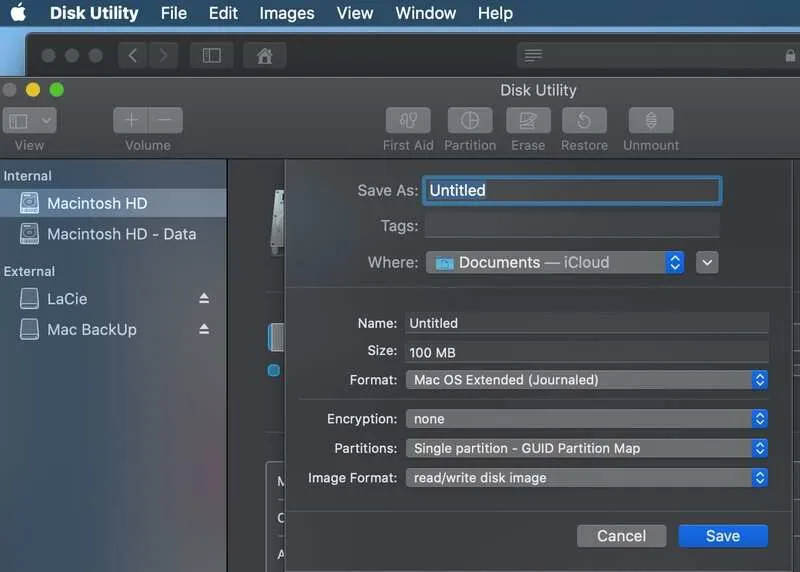The image size is (800, 572).
Task: Open the Partitions dropdown
Action: tap(587, 448)
